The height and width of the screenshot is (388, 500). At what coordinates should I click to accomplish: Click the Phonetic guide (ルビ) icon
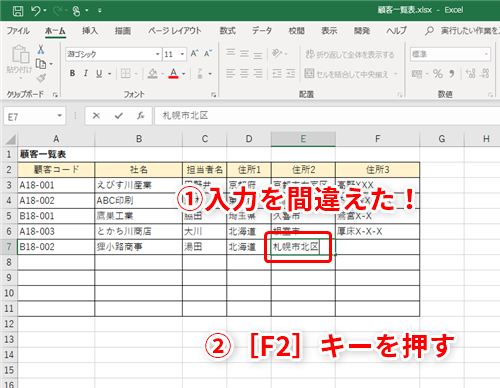pyautogui.click(x=200, y=73)
